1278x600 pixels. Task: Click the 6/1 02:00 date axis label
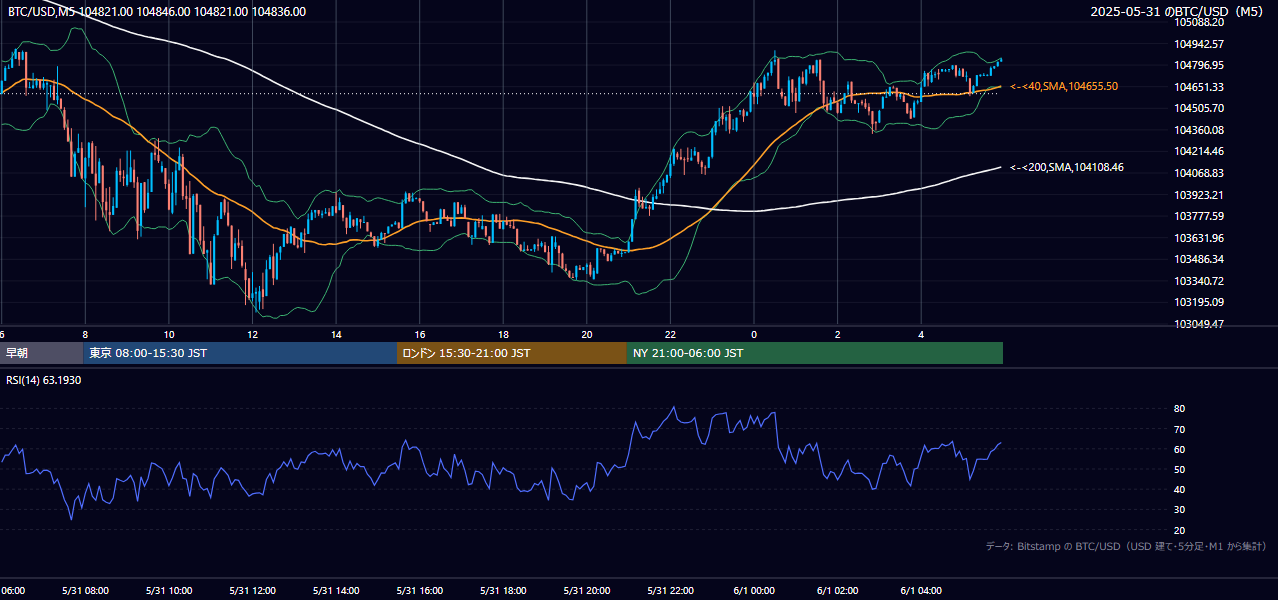838,590
